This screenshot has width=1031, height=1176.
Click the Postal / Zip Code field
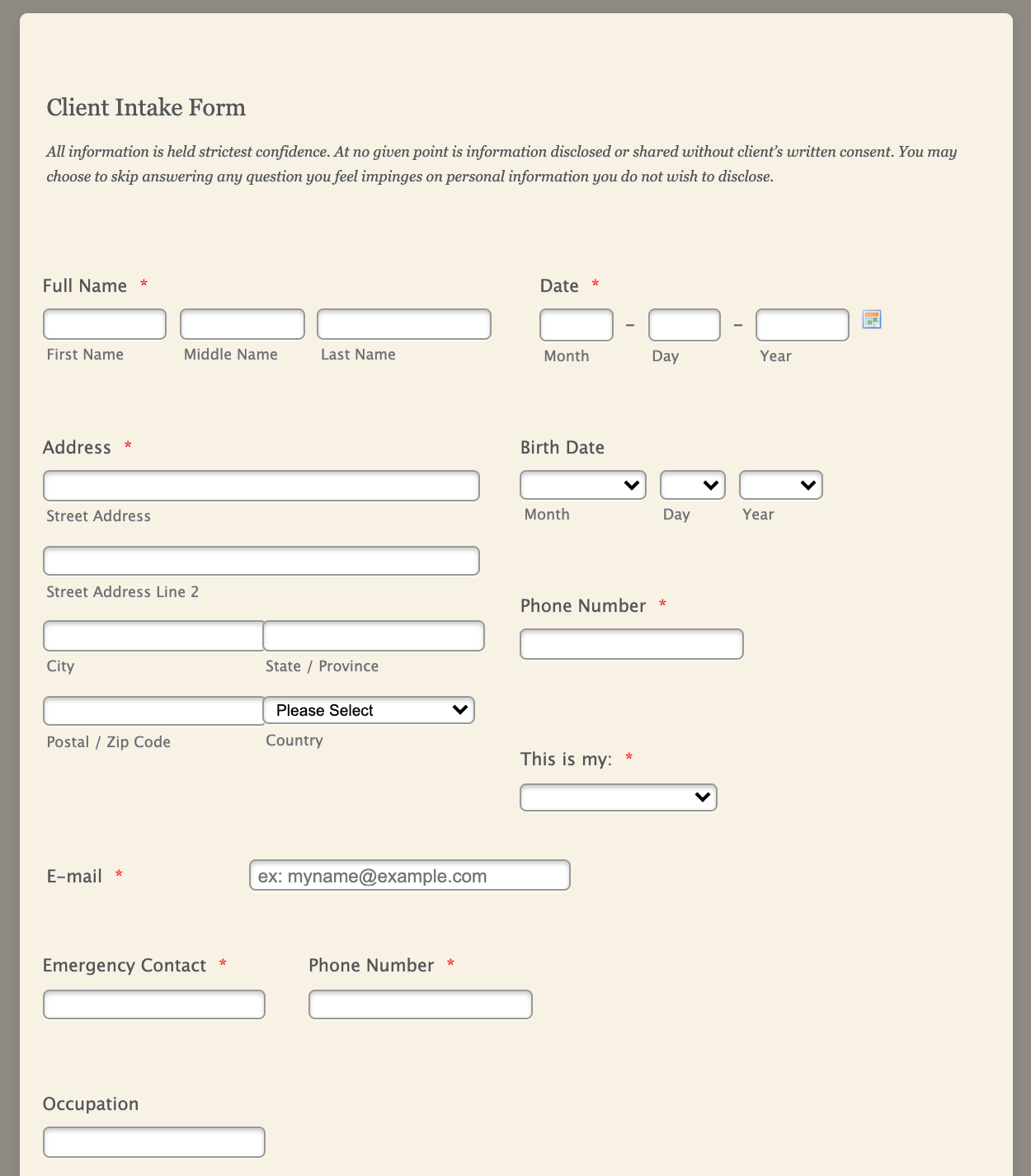tap(153, 711)
